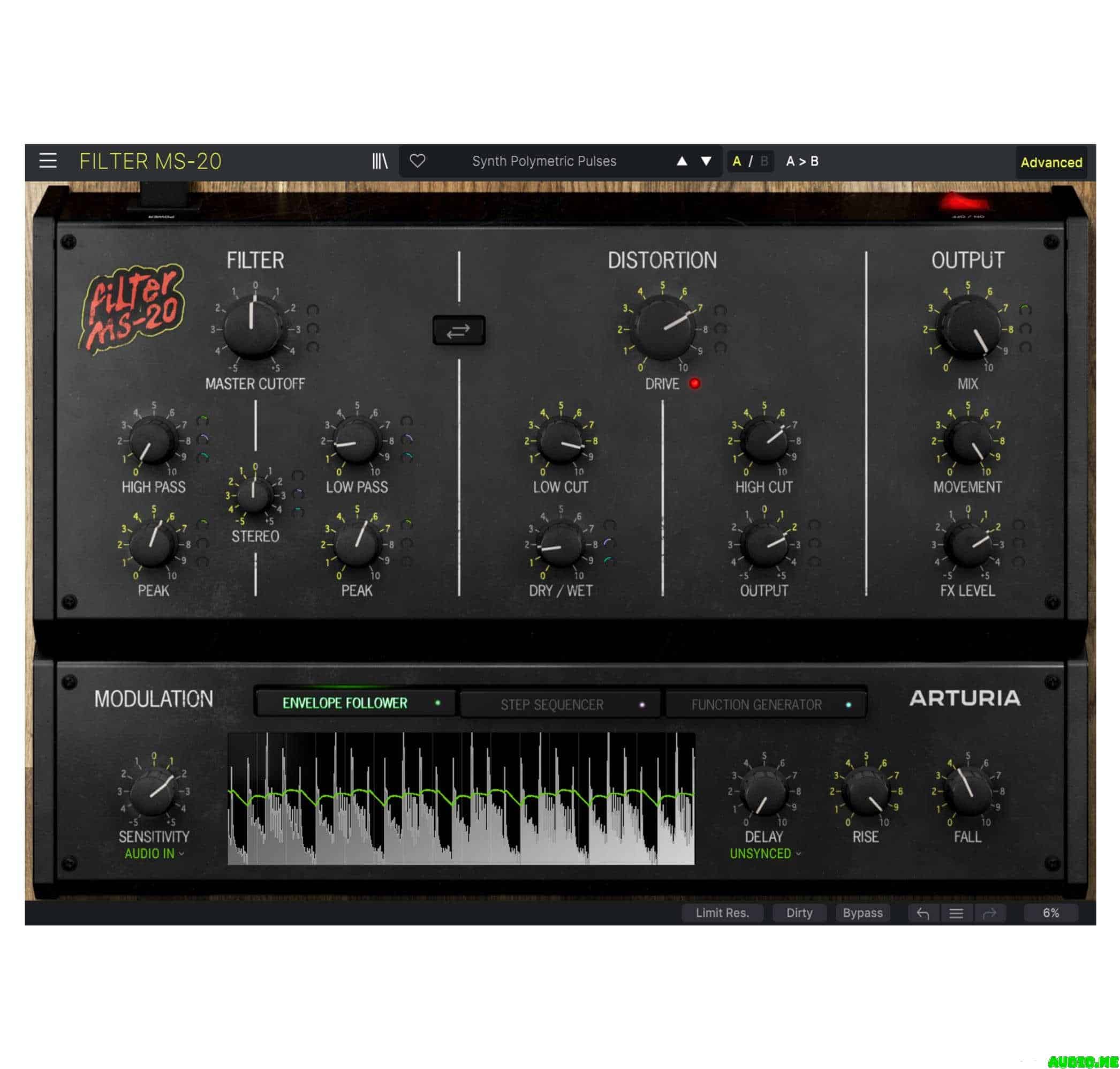Screen dimensions: 1120x1069
Task: Click green modulation slot beside Mix
Action: [1025, 310]
